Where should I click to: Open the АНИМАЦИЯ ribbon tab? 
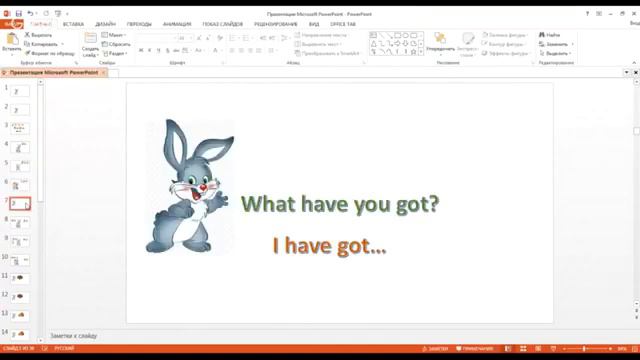pyautogui.click(x=177, y=24)
